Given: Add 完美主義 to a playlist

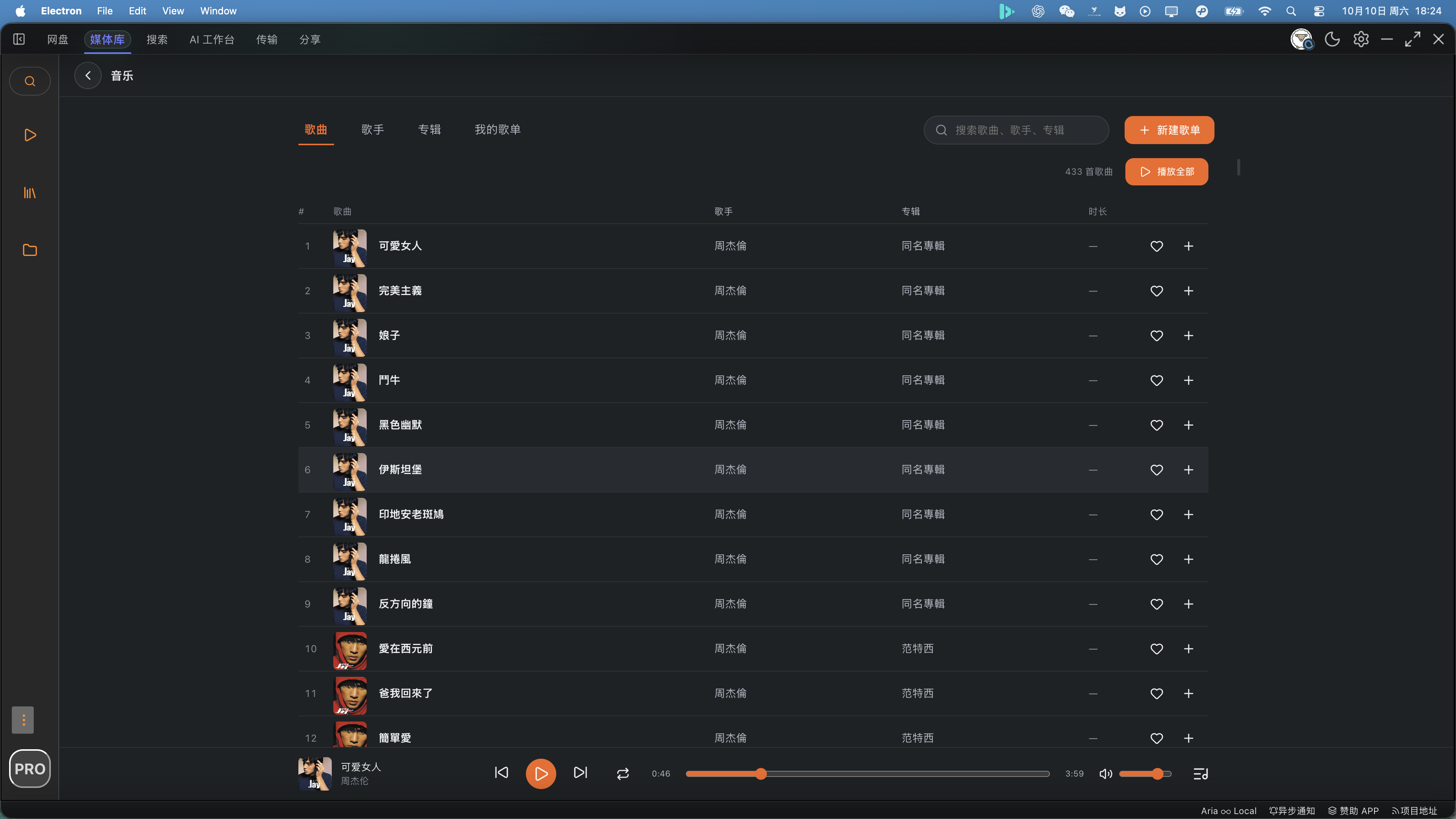Looking at the screenshot, I should [x=1189, y=290].
